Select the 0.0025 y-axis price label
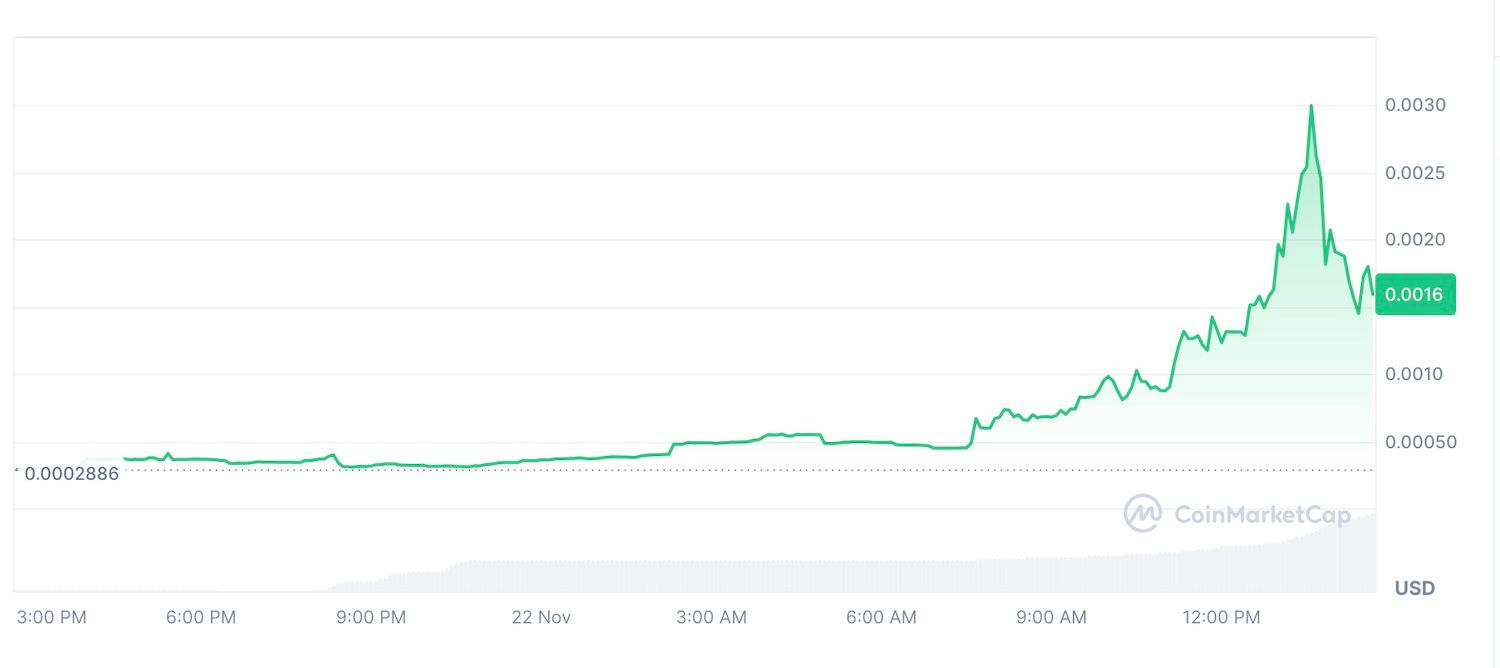 tap(1415, 173)
